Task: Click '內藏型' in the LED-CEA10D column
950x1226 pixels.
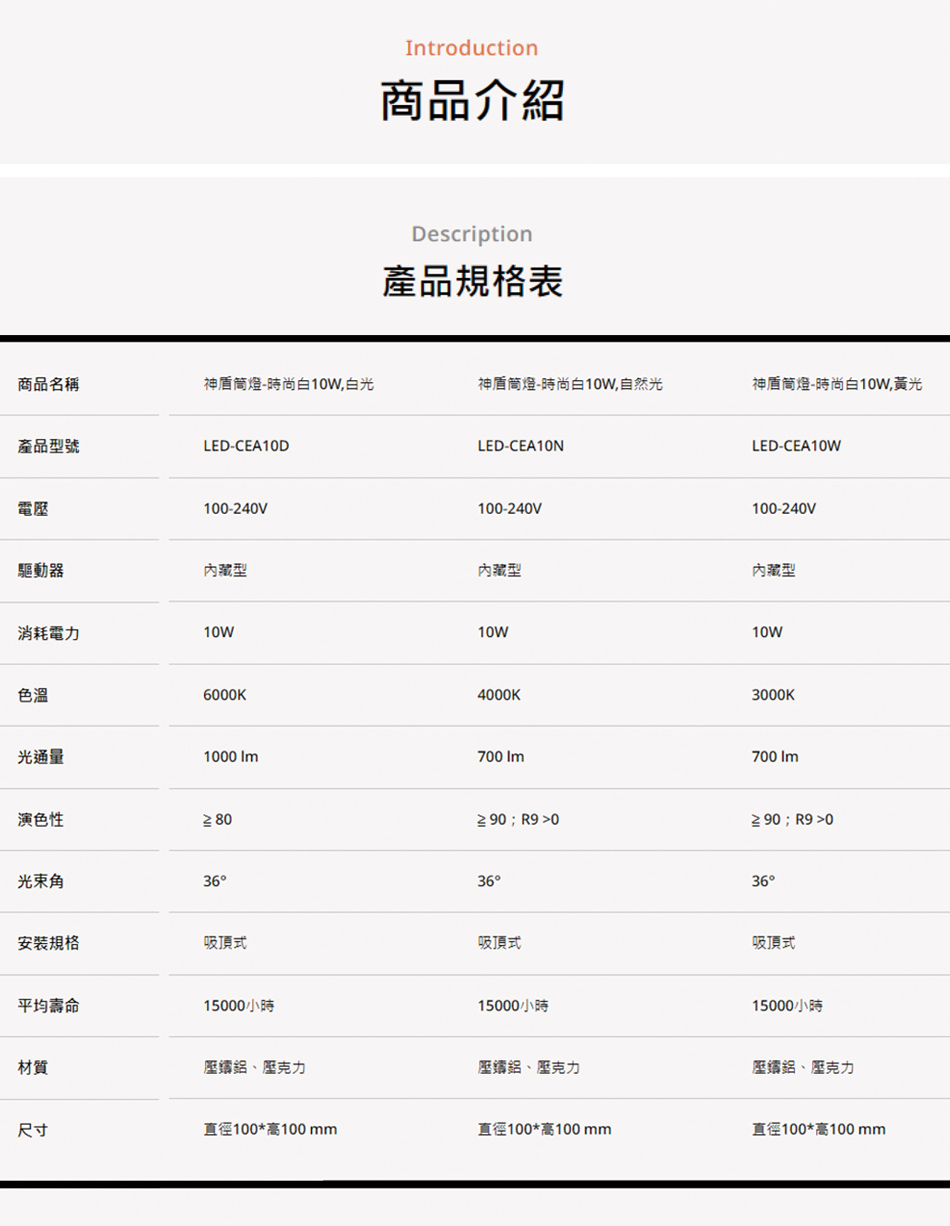Action: (x=225, y=570)
